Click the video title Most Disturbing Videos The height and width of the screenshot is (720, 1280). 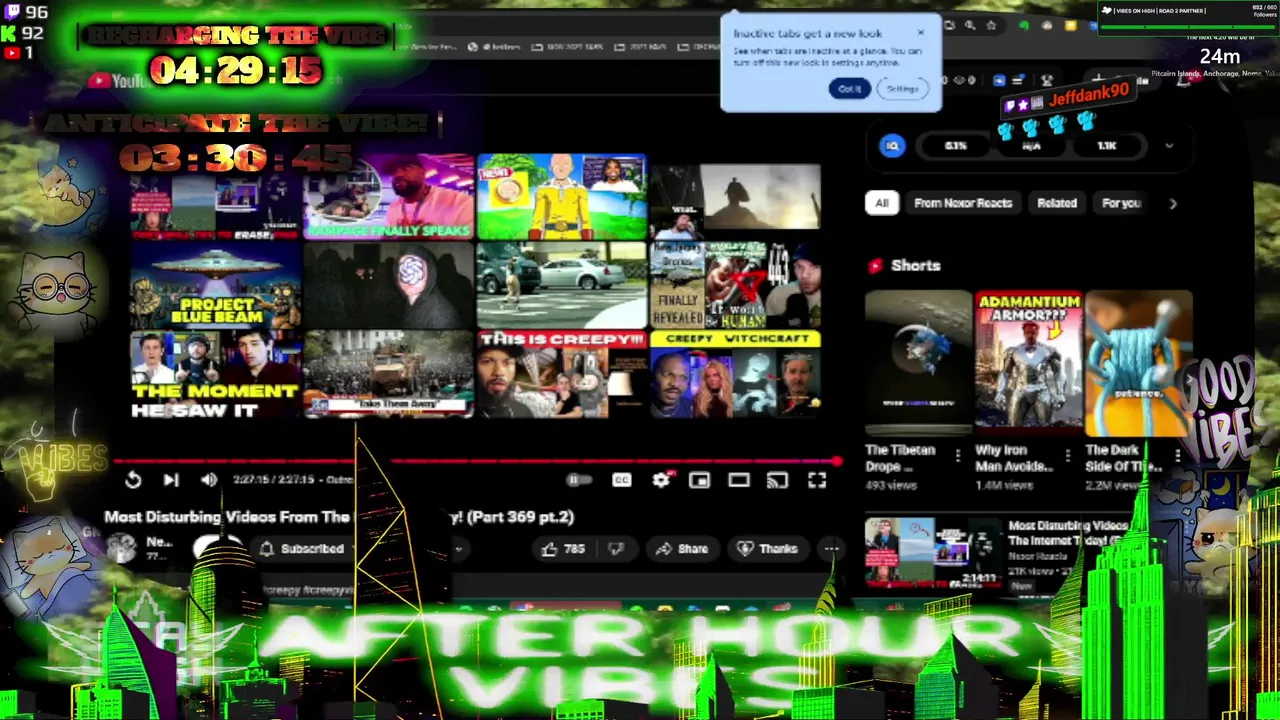point(338,517)
